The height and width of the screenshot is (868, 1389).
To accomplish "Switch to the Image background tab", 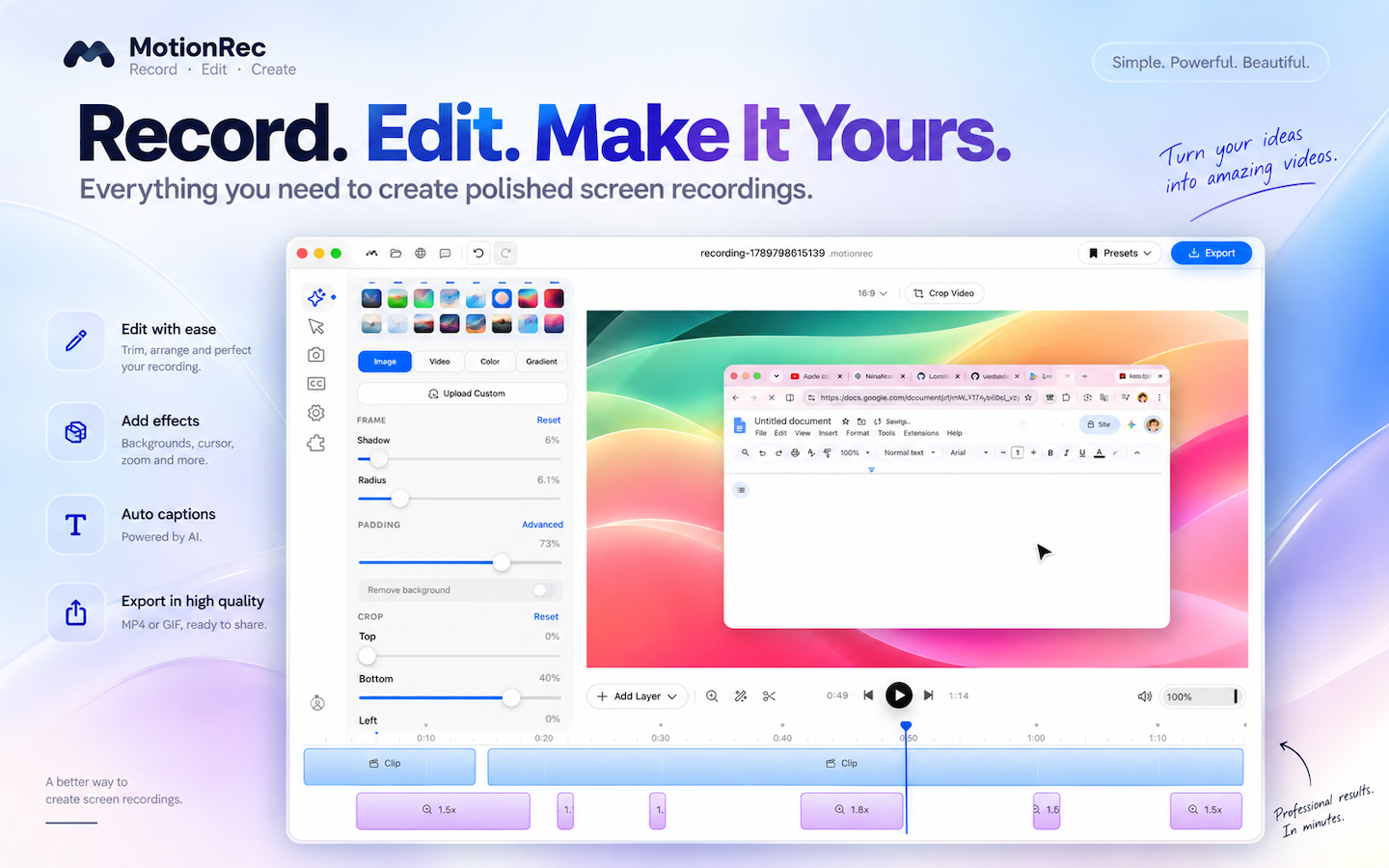I will [x=385, y=362].
